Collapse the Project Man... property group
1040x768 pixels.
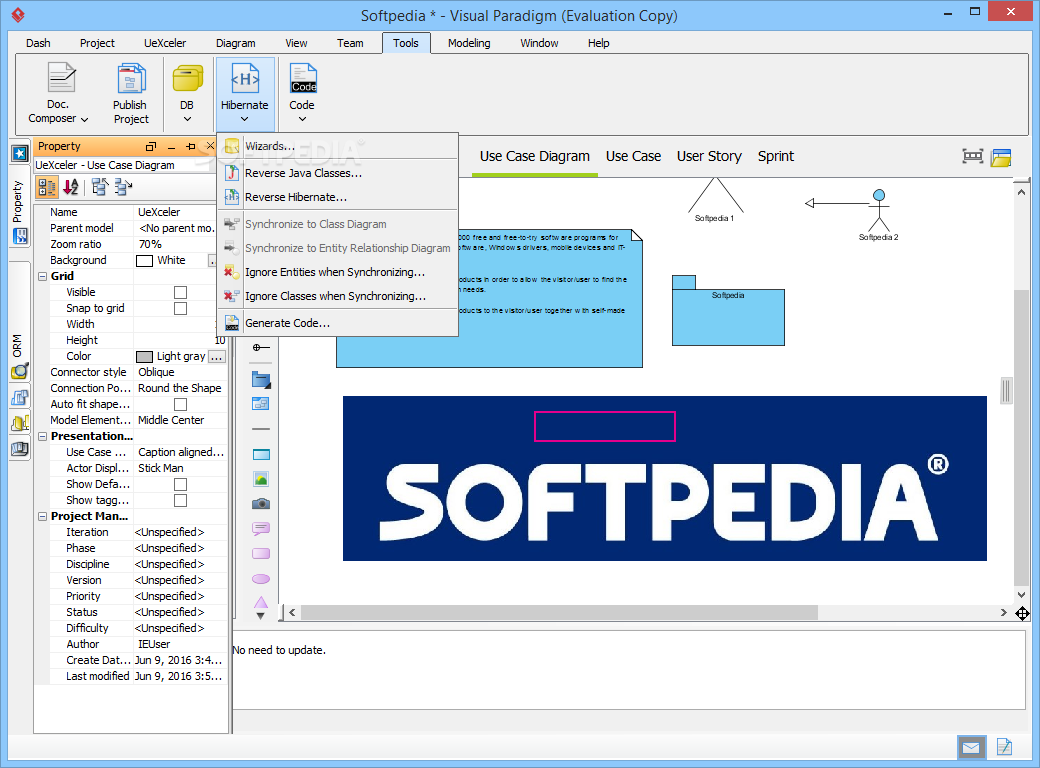42,517
